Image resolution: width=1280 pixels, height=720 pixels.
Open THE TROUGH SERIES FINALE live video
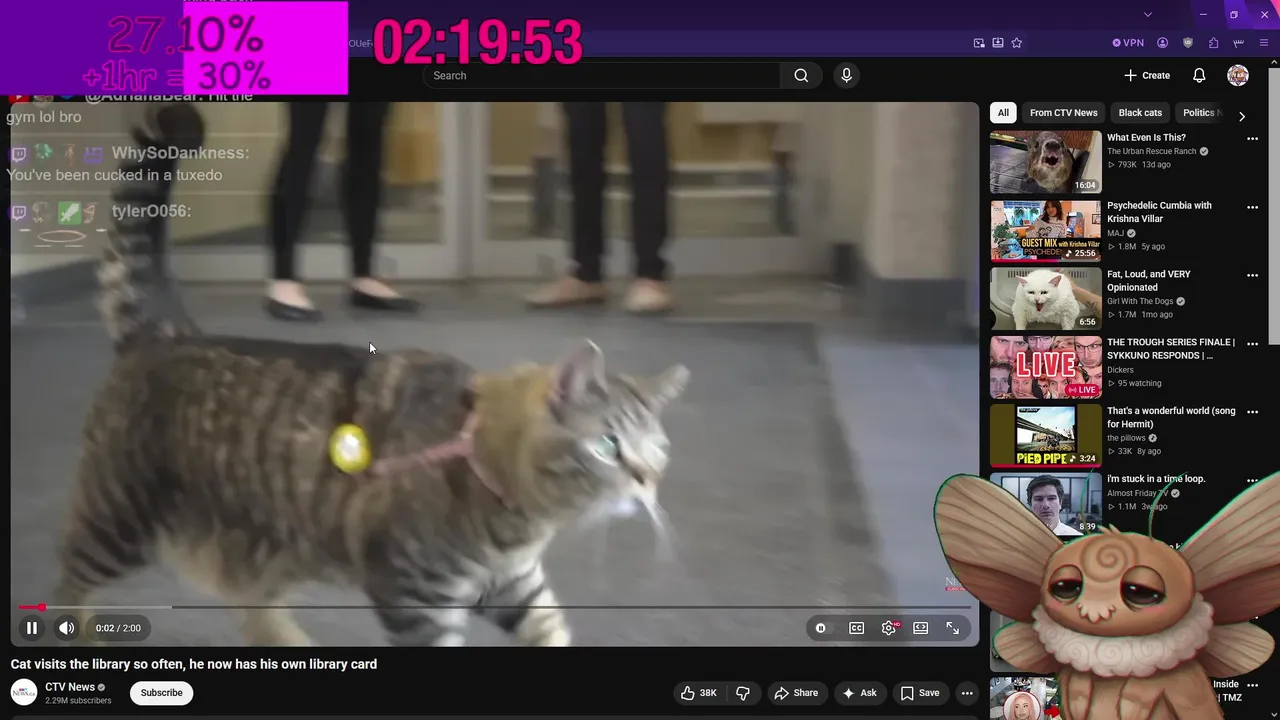point(1045,367)
